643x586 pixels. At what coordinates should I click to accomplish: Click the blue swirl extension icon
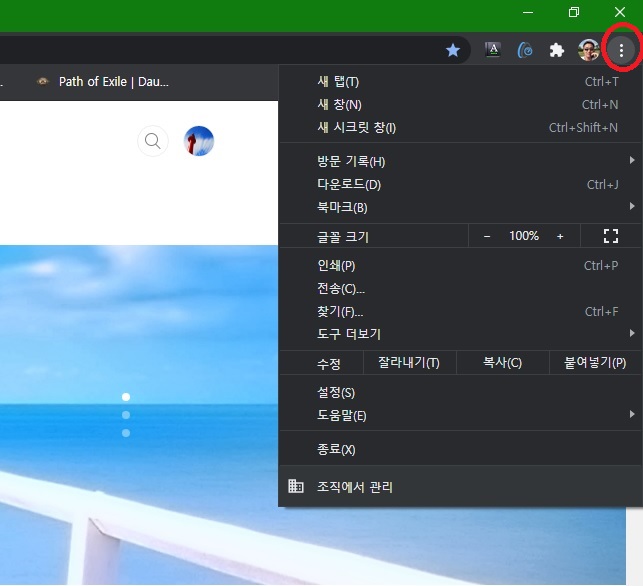(x=525, y=50)
